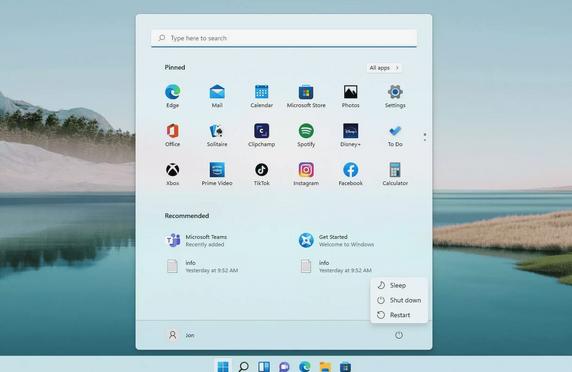The width and height of the screenshot is (572, 372).
Task: Expand the All apps list
Action: 384,68
